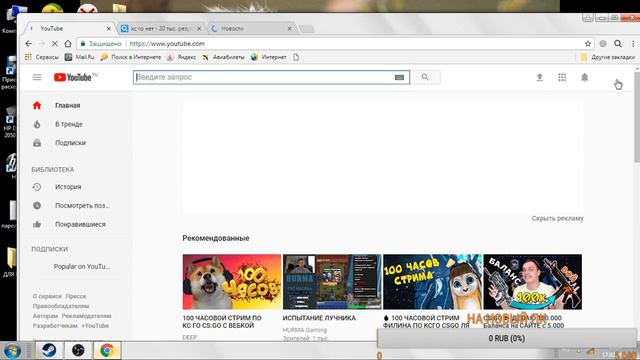Open a new tab button
Viewport: 640px width, 360px height.
click(x=307, y=29)
